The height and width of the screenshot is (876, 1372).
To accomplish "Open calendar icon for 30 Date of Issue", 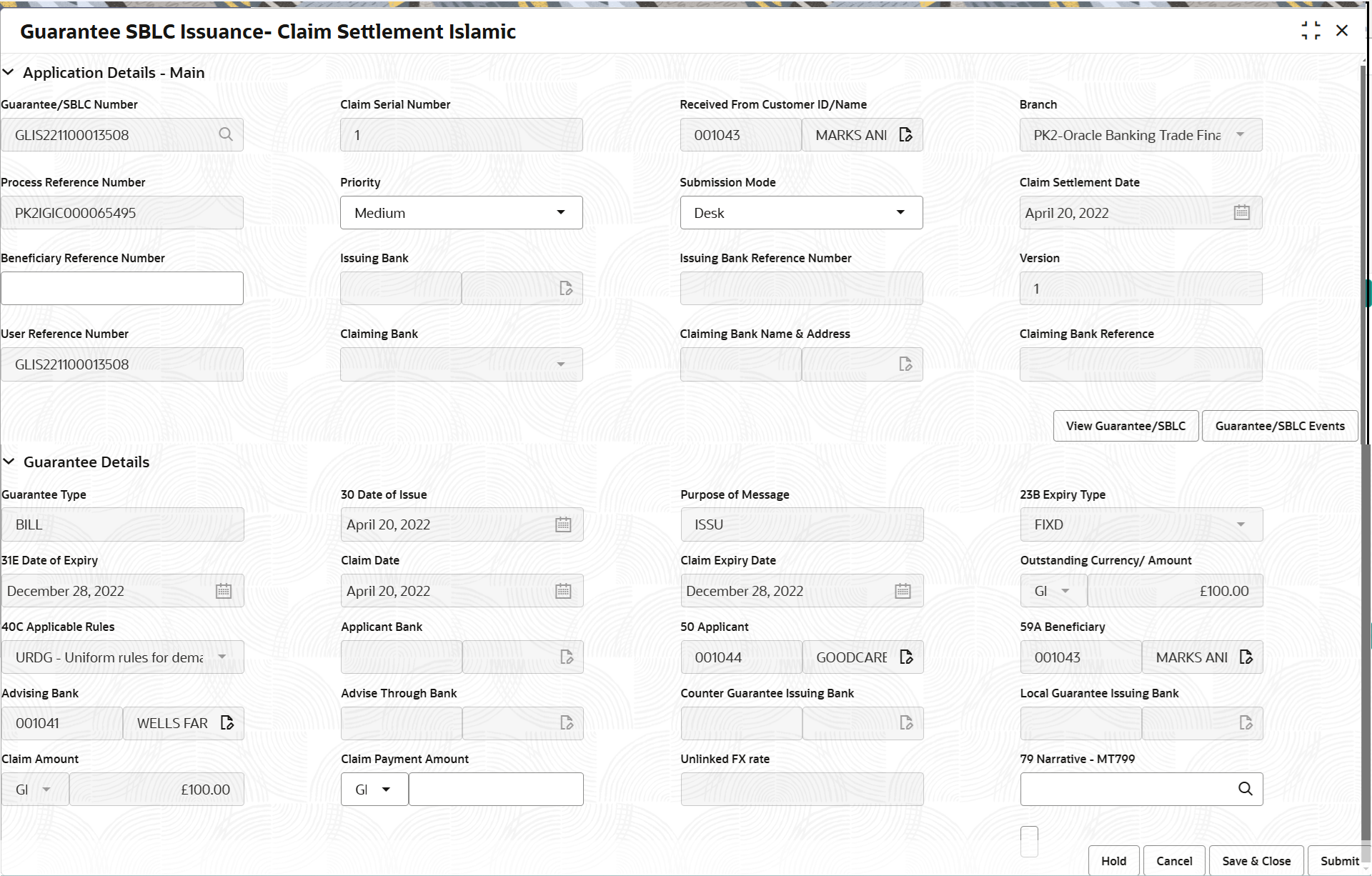I will click(x=563, y=525).
